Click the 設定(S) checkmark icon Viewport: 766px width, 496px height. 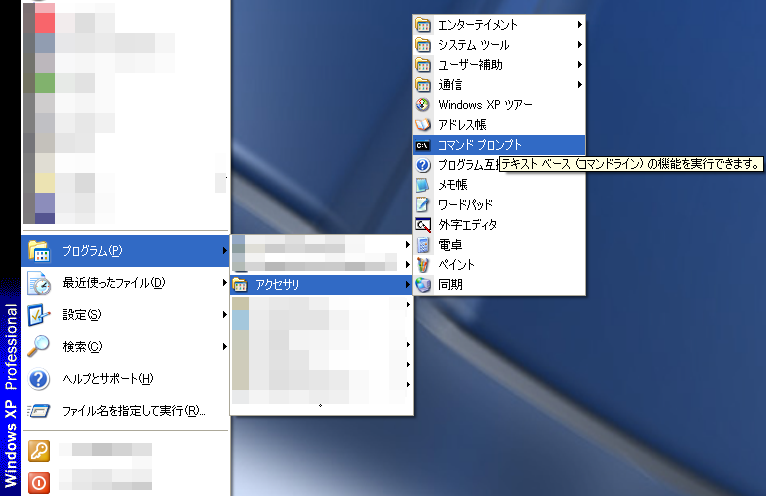[39, 315]
